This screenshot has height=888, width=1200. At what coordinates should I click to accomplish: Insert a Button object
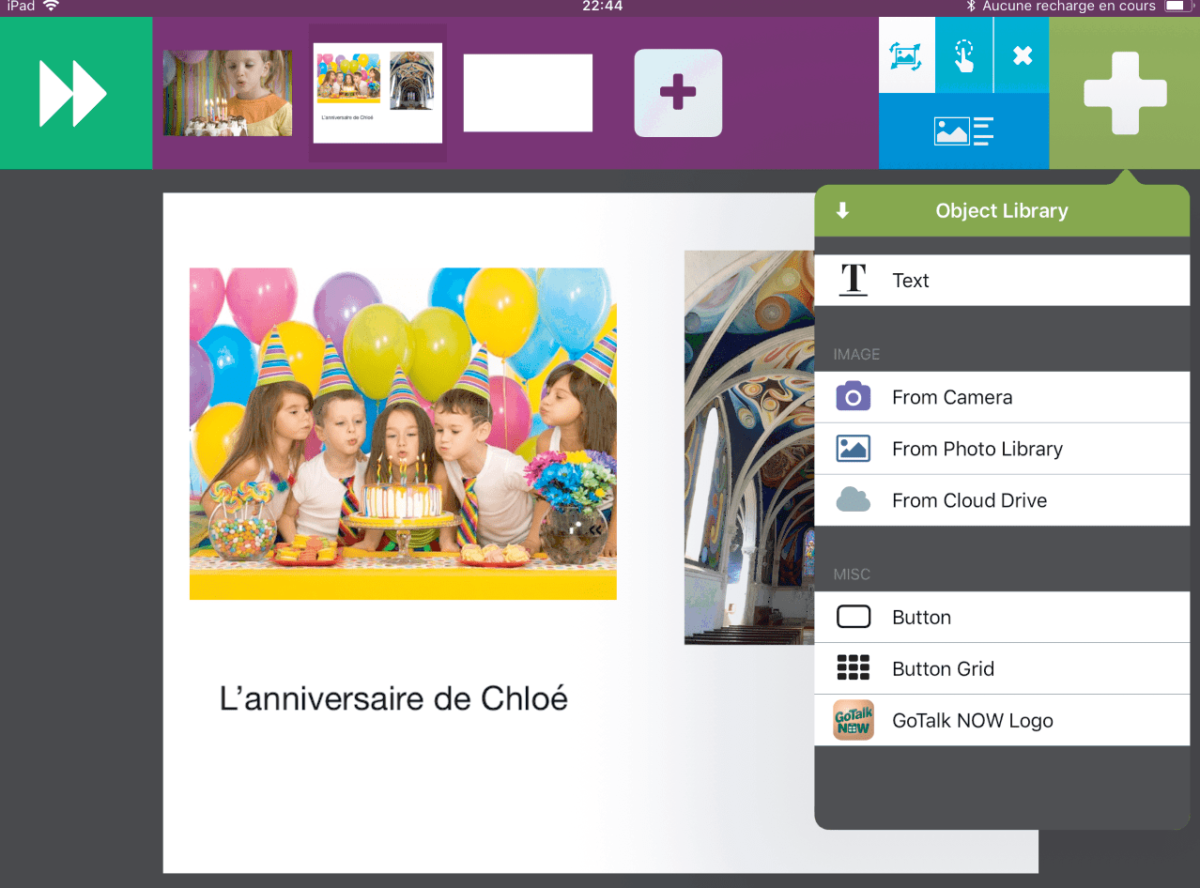pyautogui.click(x=1001, y=617)
